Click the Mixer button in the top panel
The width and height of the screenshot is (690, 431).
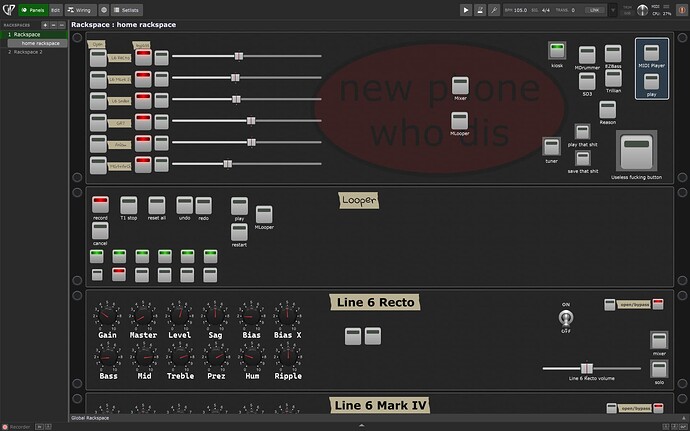coord(460,85)
